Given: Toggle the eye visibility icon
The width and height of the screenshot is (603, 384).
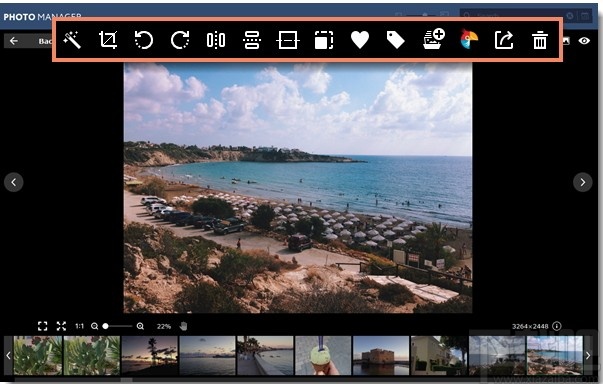Looking at the screenshot, I should coord(584,40).
